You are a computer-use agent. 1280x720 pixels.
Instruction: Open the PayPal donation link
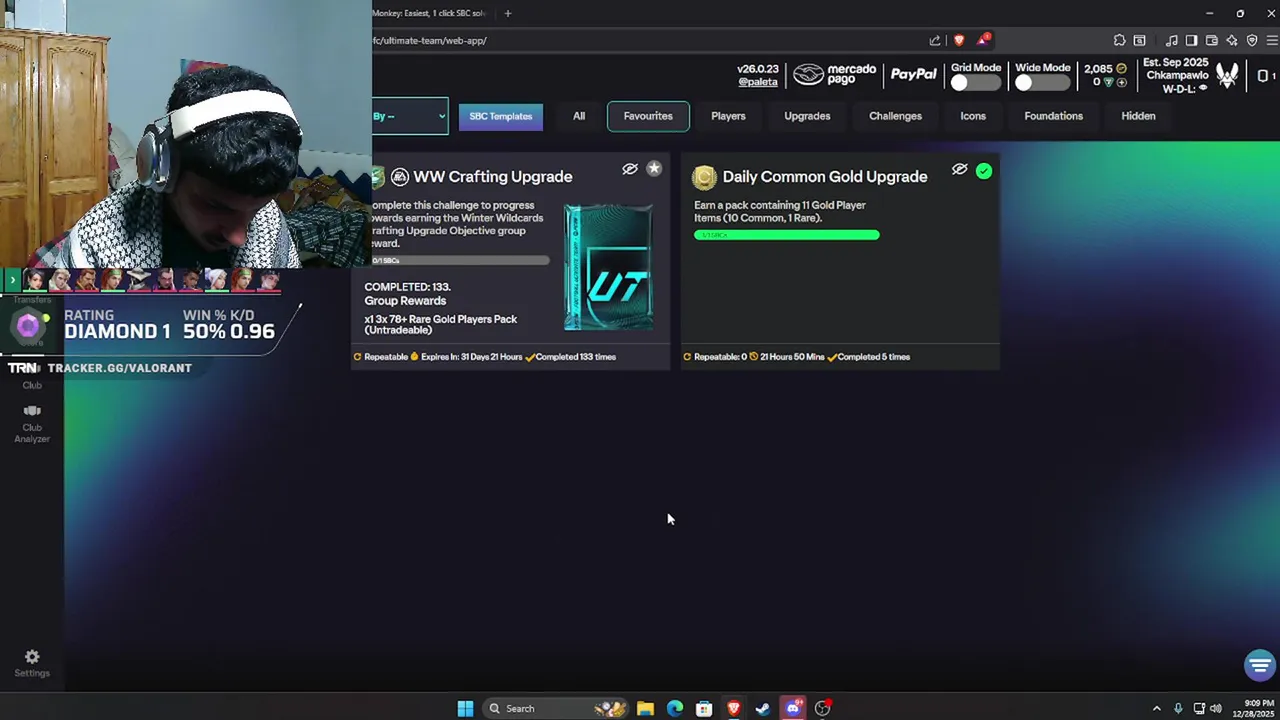(913, 75)
